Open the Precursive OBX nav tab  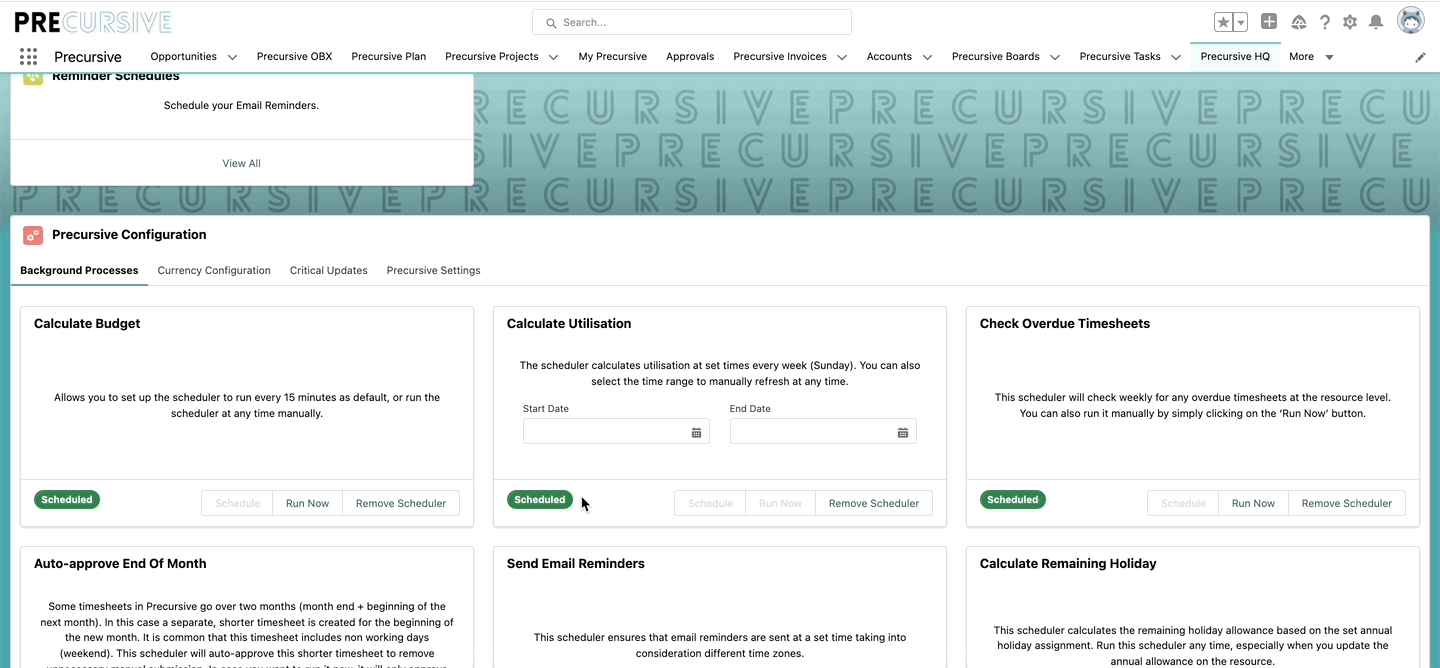pos(294,57)
